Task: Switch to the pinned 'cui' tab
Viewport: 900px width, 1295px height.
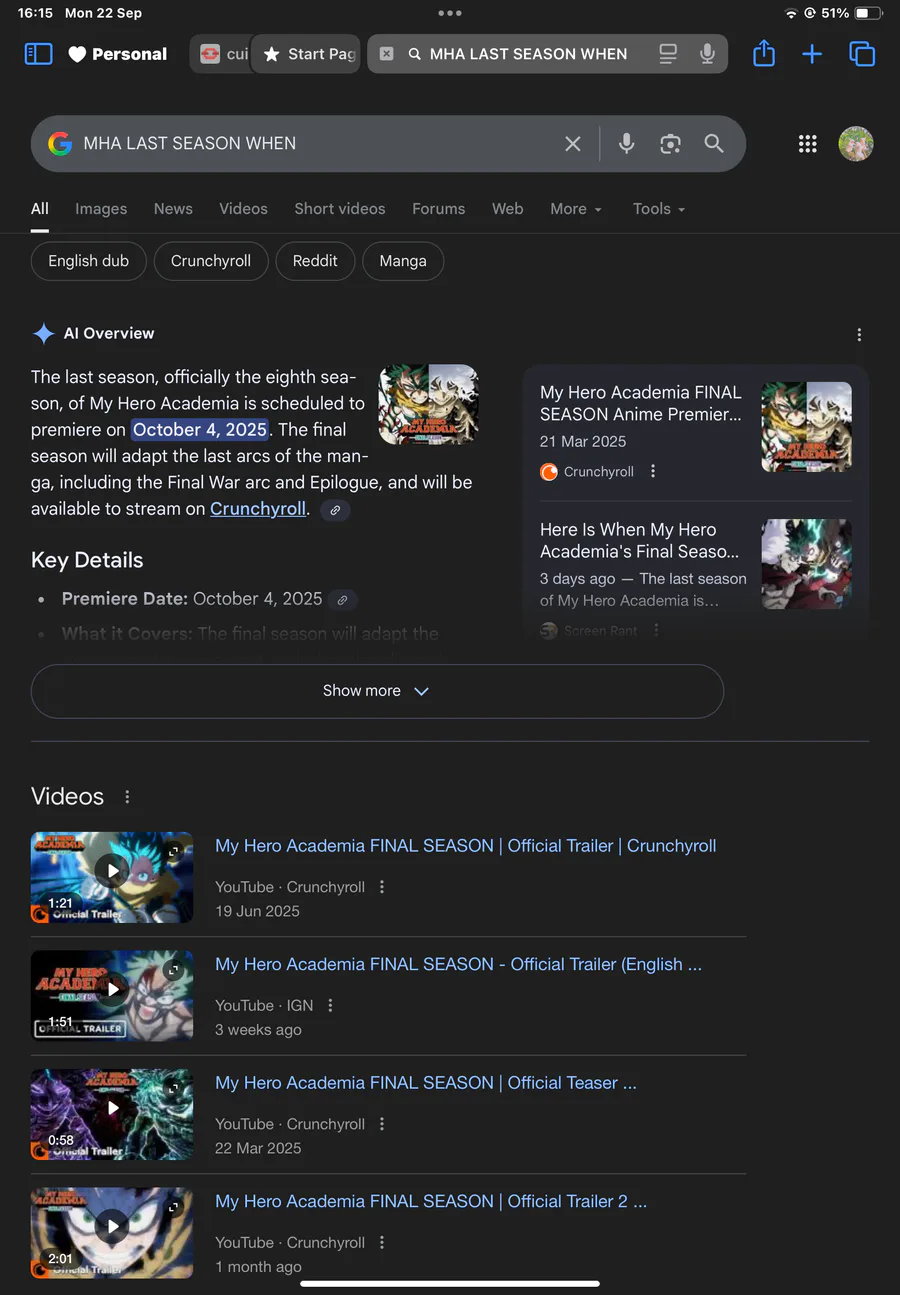Action: [x=222, y=54]
